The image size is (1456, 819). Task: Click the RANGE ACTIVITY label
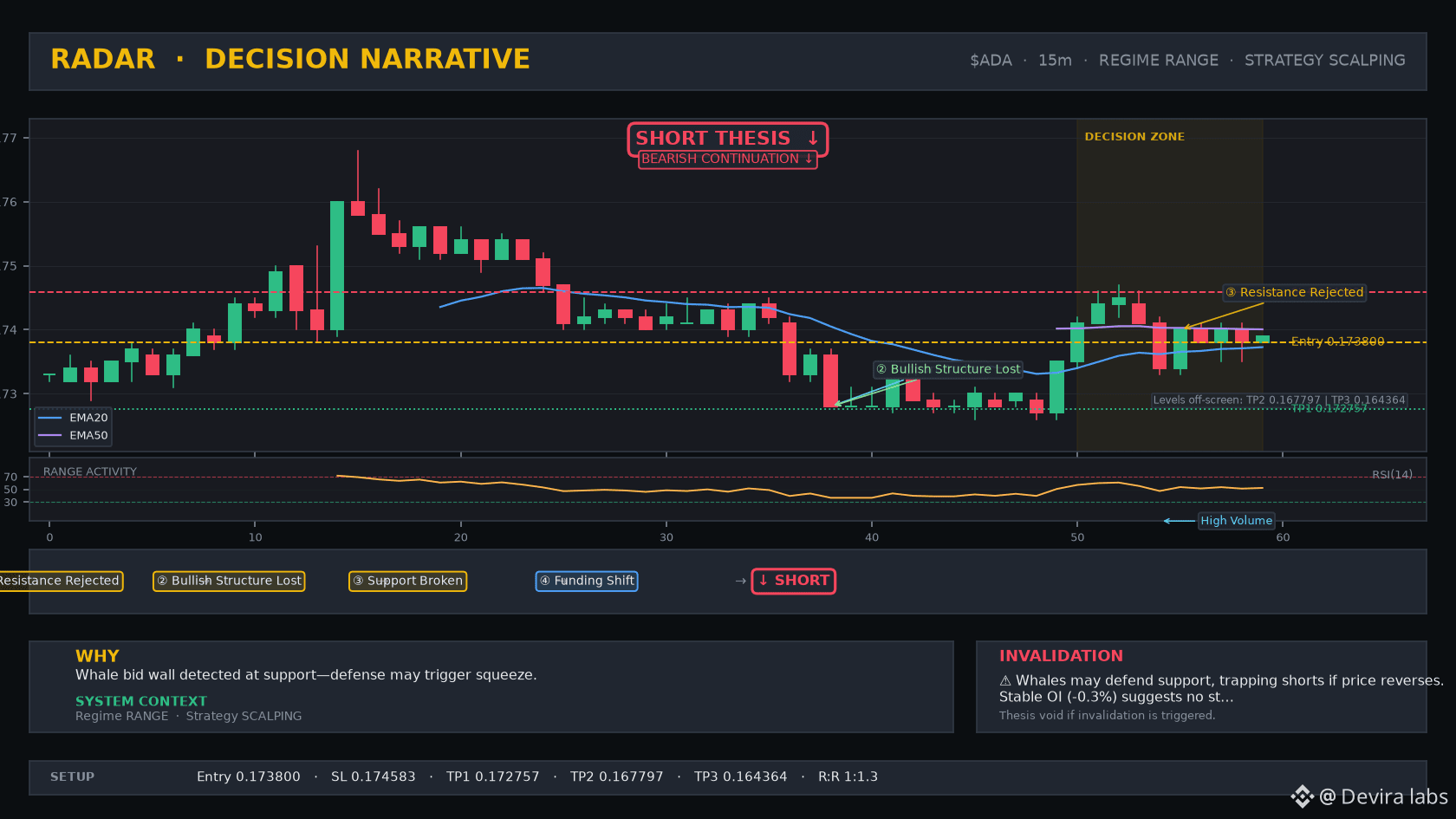coord(90,472)
